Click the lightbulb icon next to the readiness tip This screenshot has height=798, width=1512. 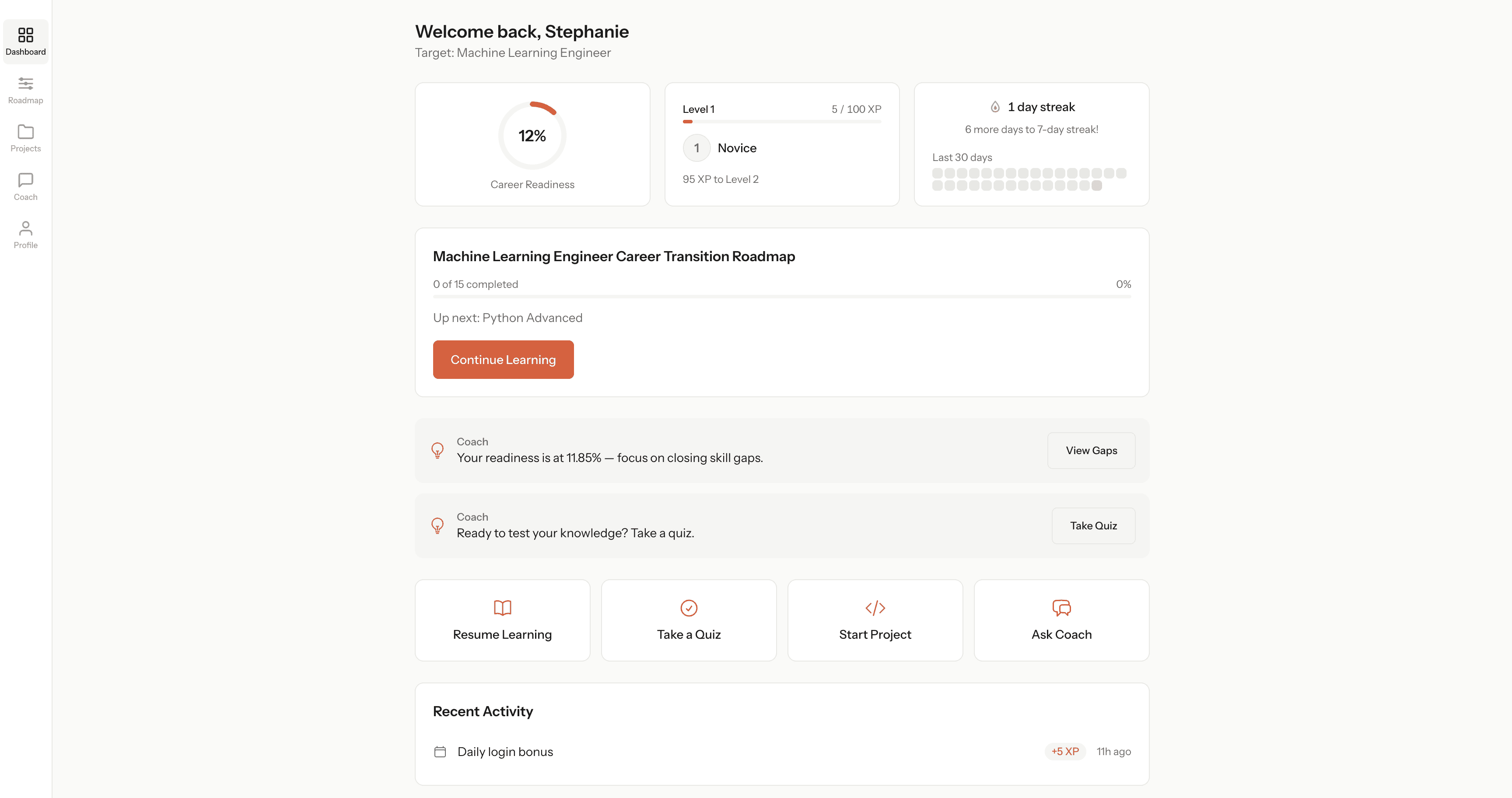[437, 451]
